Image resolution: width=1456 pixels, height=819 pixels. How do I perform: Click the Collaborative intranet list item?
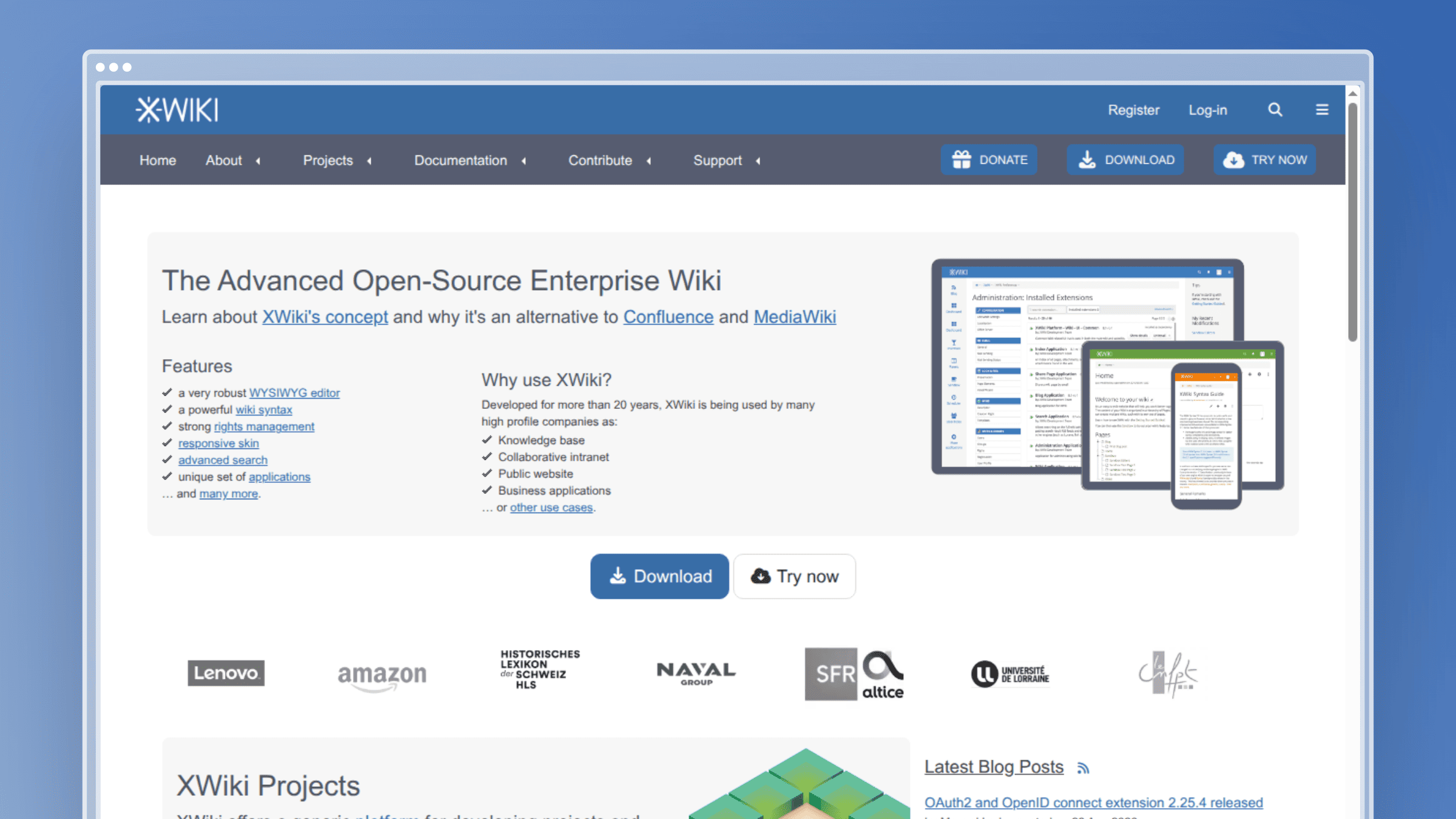(x=553, y=457)
